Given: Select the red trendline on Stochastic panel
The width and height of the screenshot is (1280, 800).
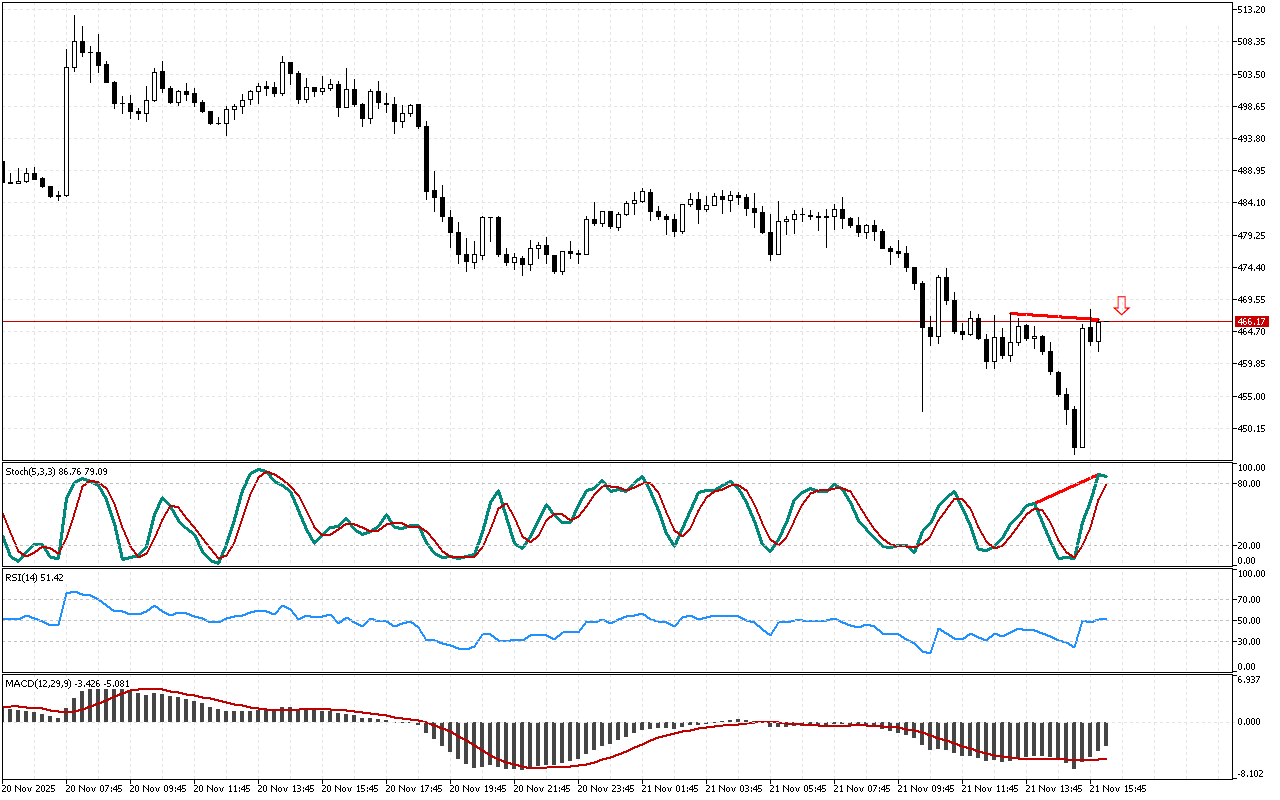Looking at the screenshot, I should click(1065, 490).
